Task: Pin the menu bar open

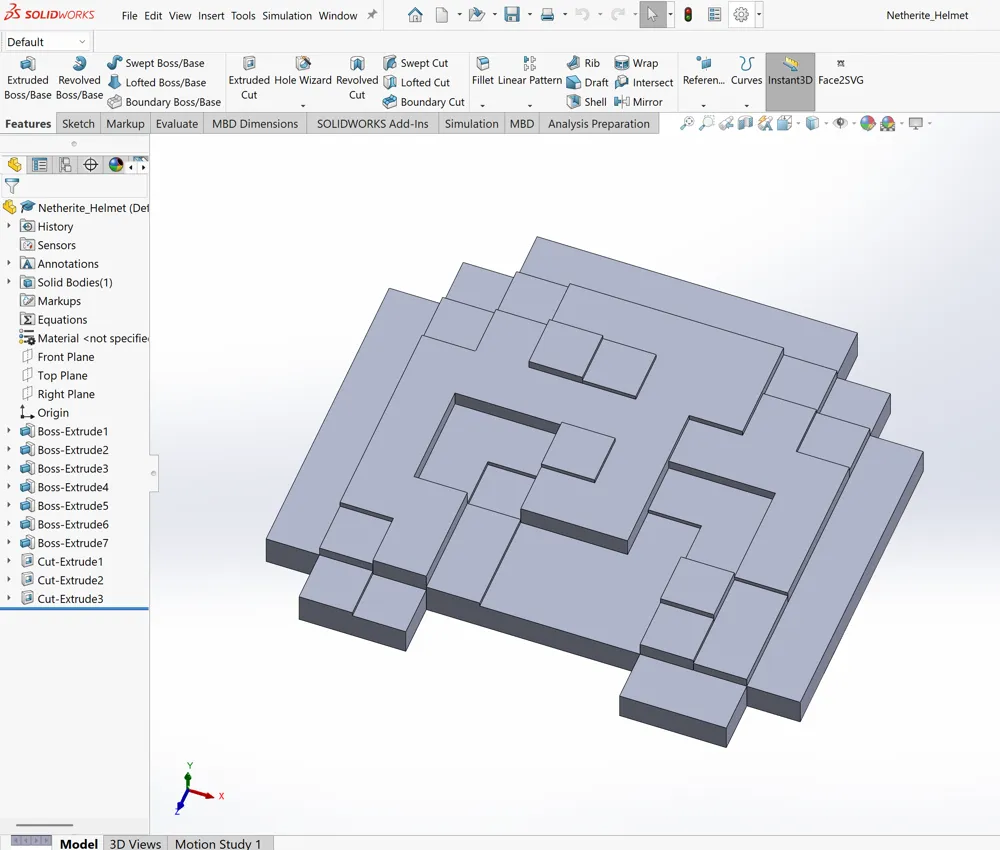Action: 372,16
